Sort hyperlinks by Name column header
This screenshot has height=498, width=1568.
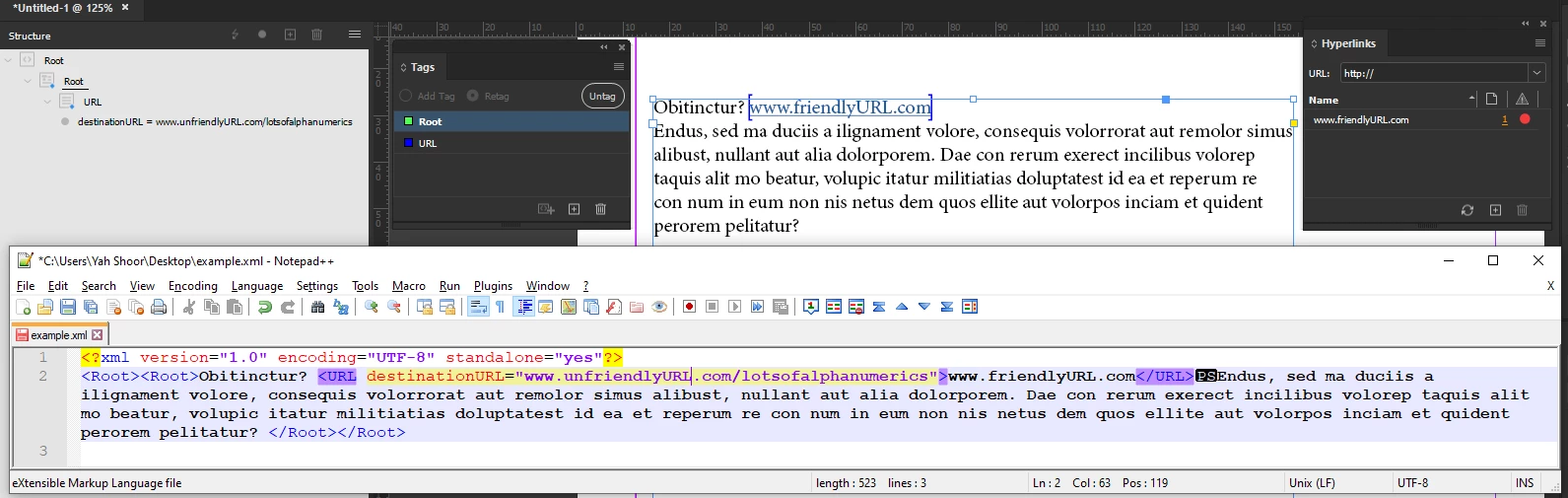click(x=1324, y=100)
